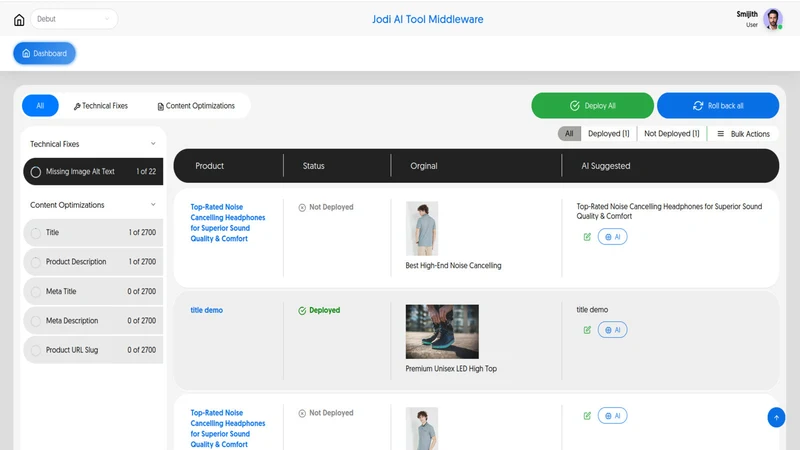Switch to Content Optimizations tab
Viewport: 800px width, 450px height.
(x=196, y=106)
